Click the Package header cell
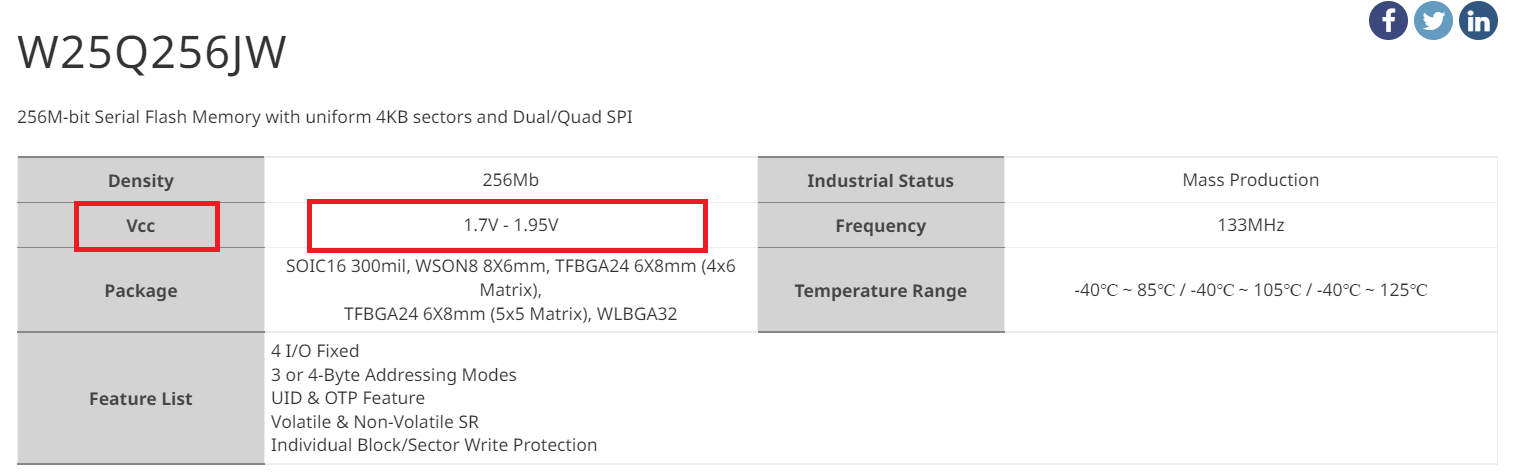Screen dimensions: 1513x474 (x=141, y=291)
